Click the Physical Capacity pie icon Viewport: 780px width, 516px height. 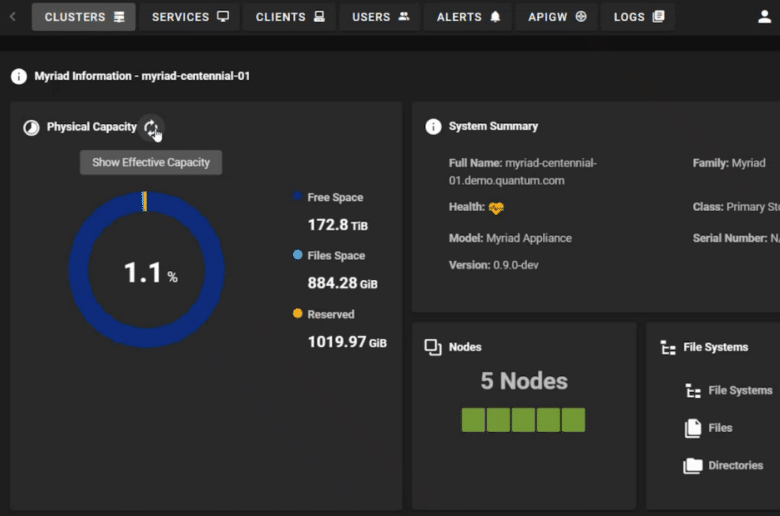click(31, 127)
